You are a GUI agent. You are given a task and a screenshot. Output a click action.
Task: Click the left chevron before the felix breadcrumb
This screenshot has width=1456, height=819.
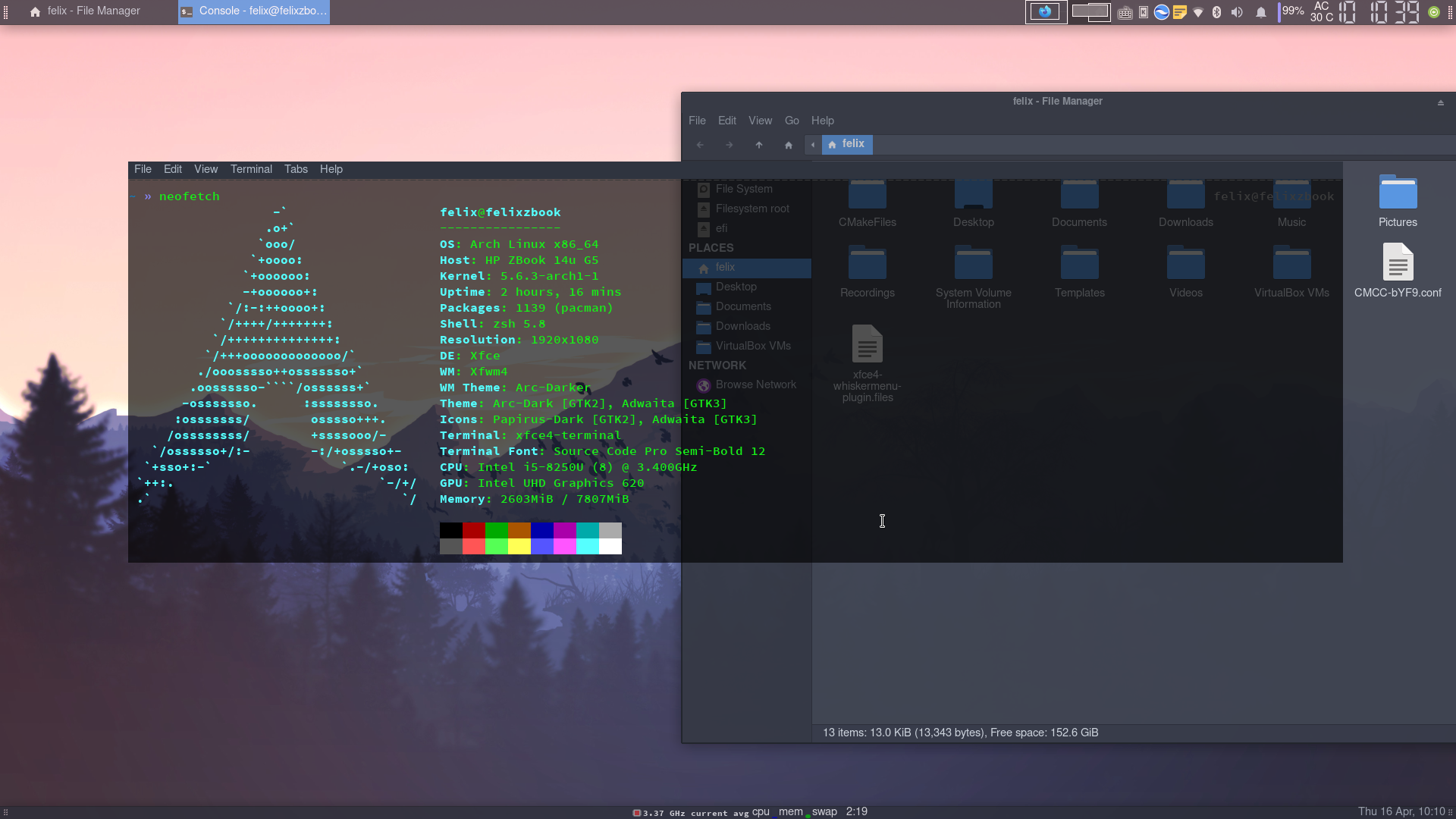(x=812, y=145)
